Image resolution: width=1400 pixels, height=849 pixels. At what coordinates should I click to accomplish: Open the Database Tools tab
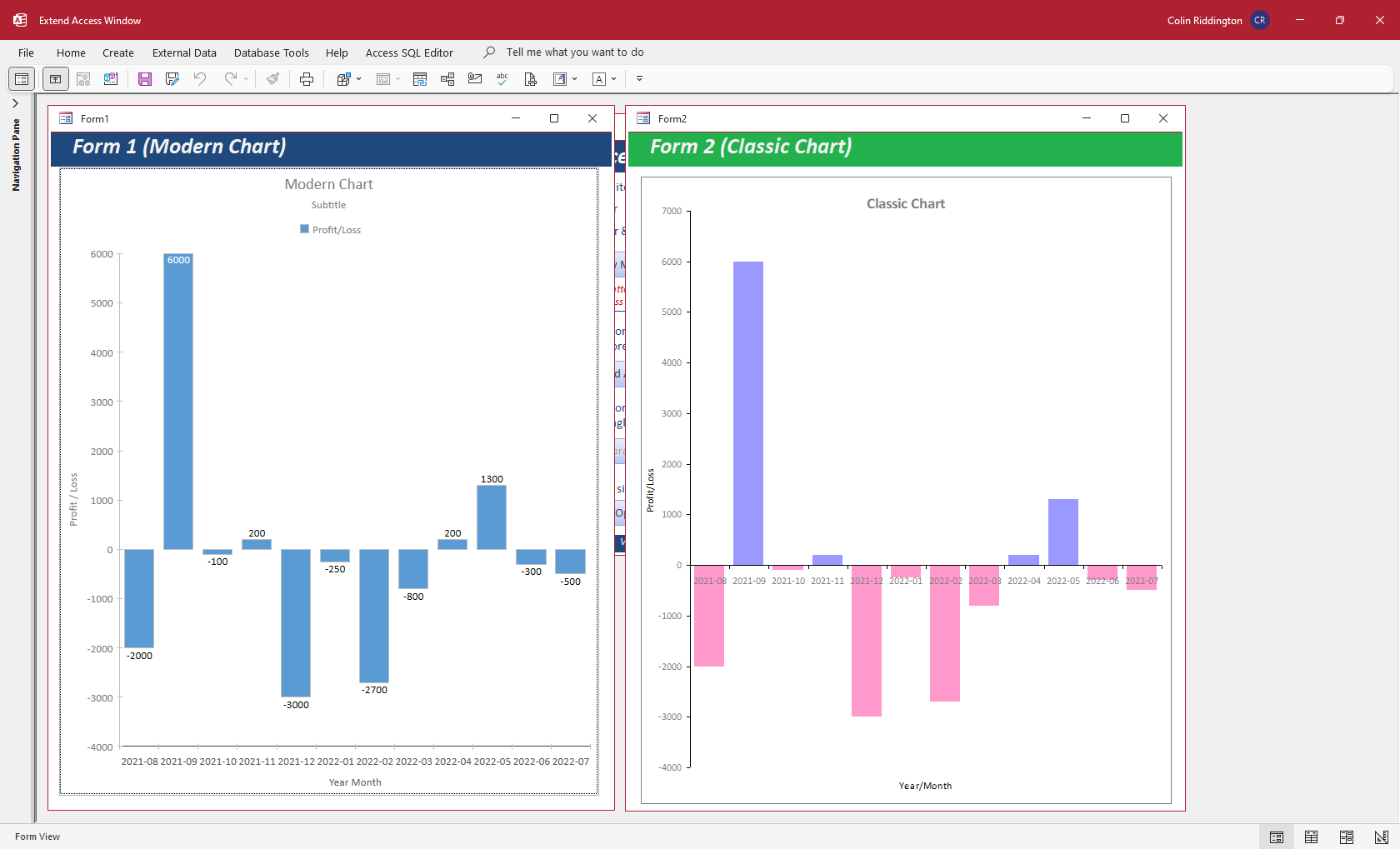pos(271,52)
